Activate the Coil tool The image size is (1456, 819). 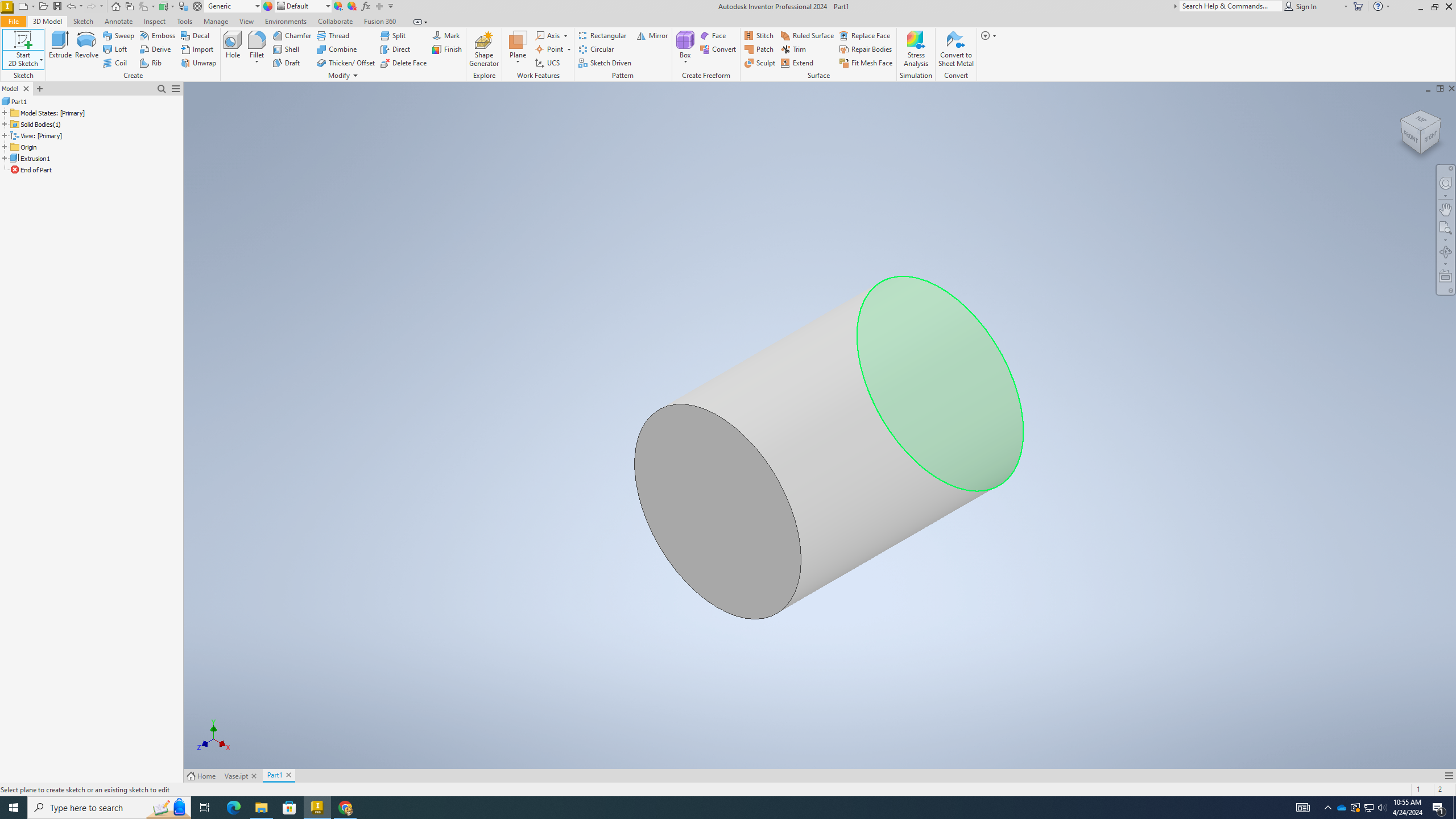click(x=115, y=63)
